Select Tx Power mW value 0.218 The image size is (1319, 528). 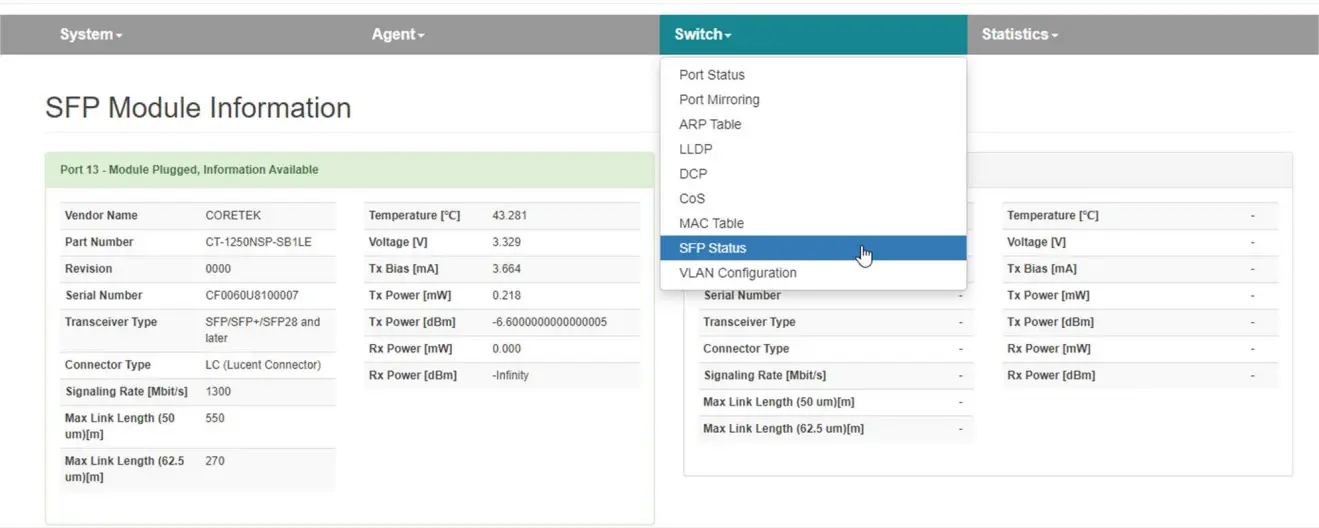coord(507,295)
